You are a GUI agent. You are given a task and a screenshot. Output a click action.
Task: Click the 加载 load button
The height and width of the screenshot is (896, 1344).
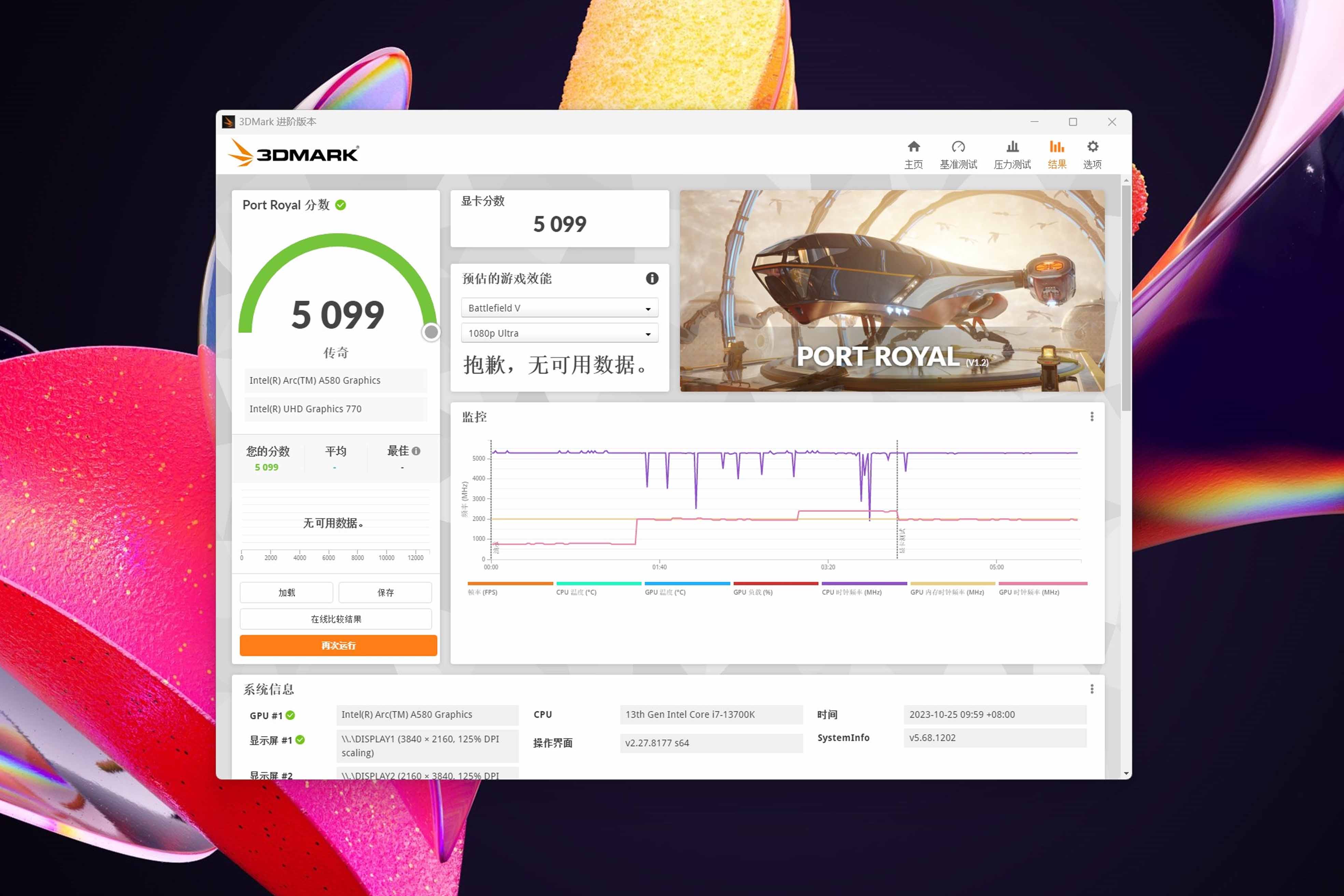pyautogui.click(x=286, y=592)
